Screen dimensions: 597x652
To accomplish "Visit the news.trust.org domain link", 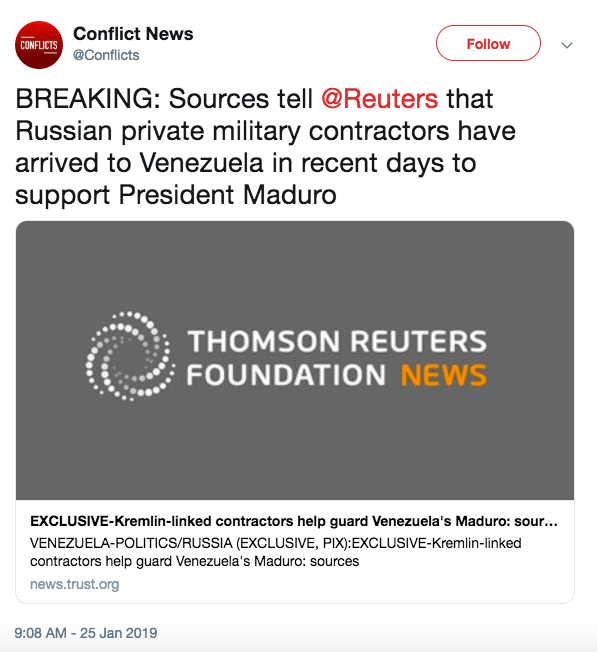I will 74,584.
